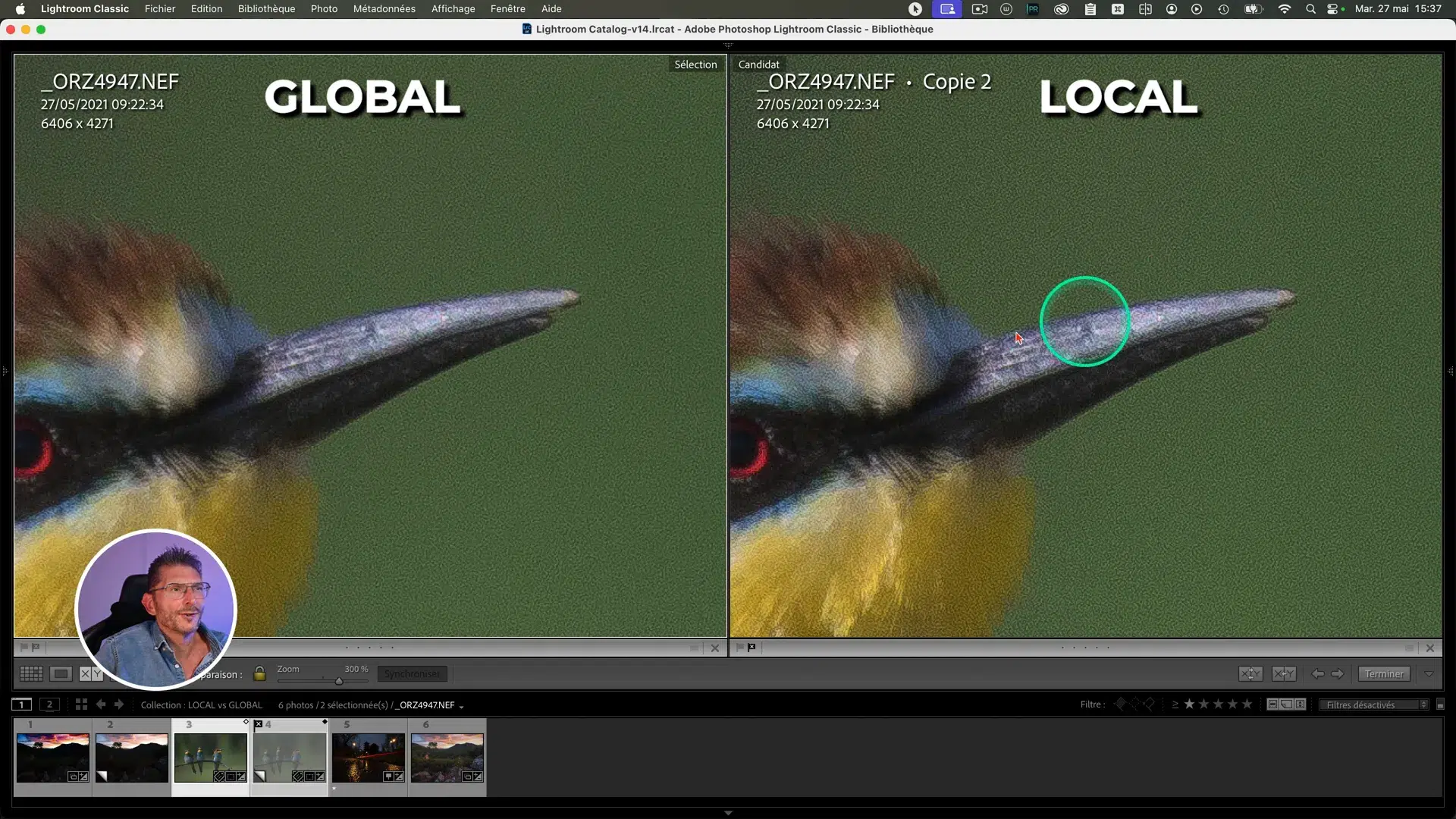This screenshot has width=1456, height=819.
Task: Open the Métadonnées menu
Action: [384, 8]
